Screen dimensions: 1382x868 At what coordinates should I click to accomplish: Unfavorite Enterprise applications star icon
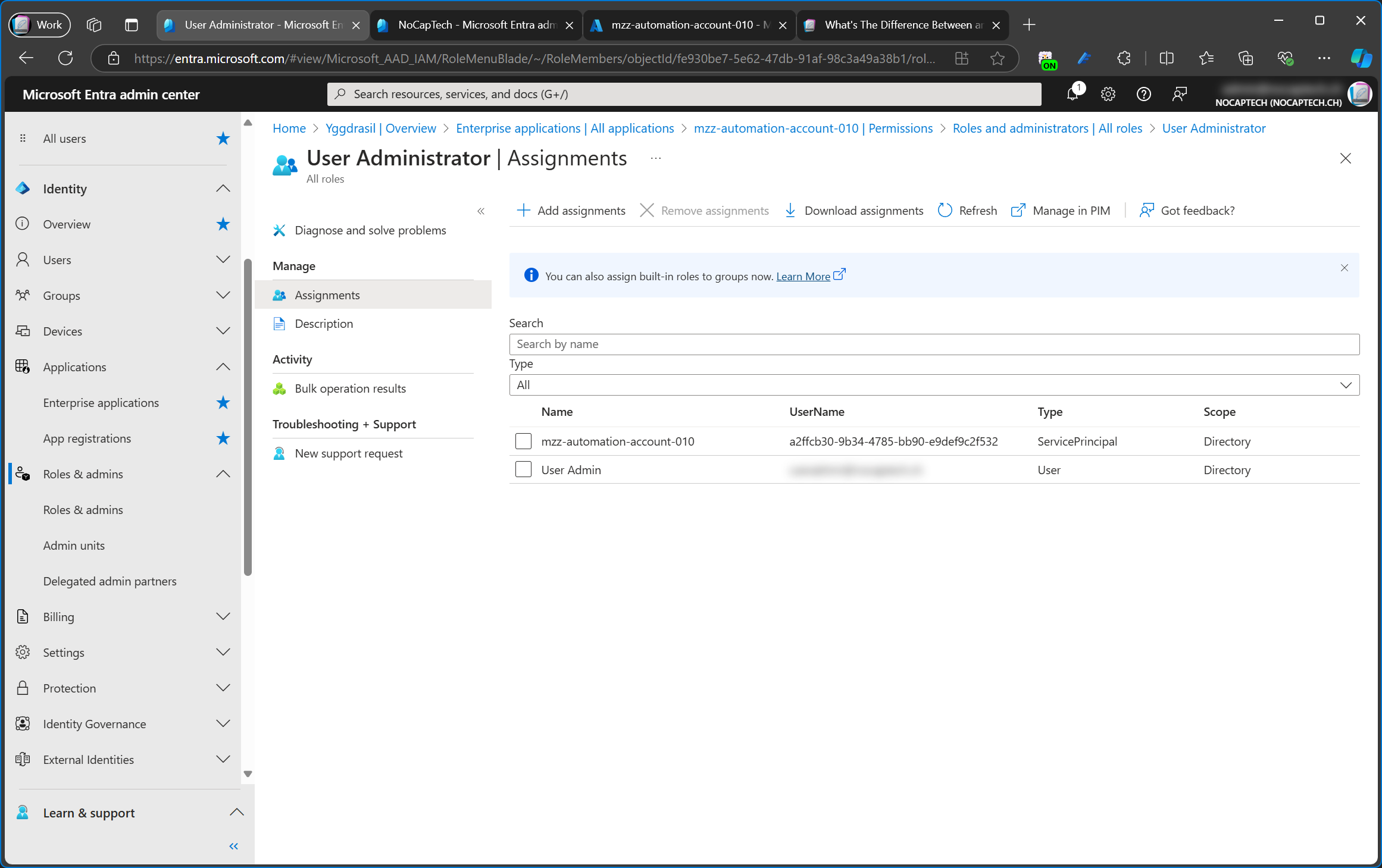coord(223,403)
